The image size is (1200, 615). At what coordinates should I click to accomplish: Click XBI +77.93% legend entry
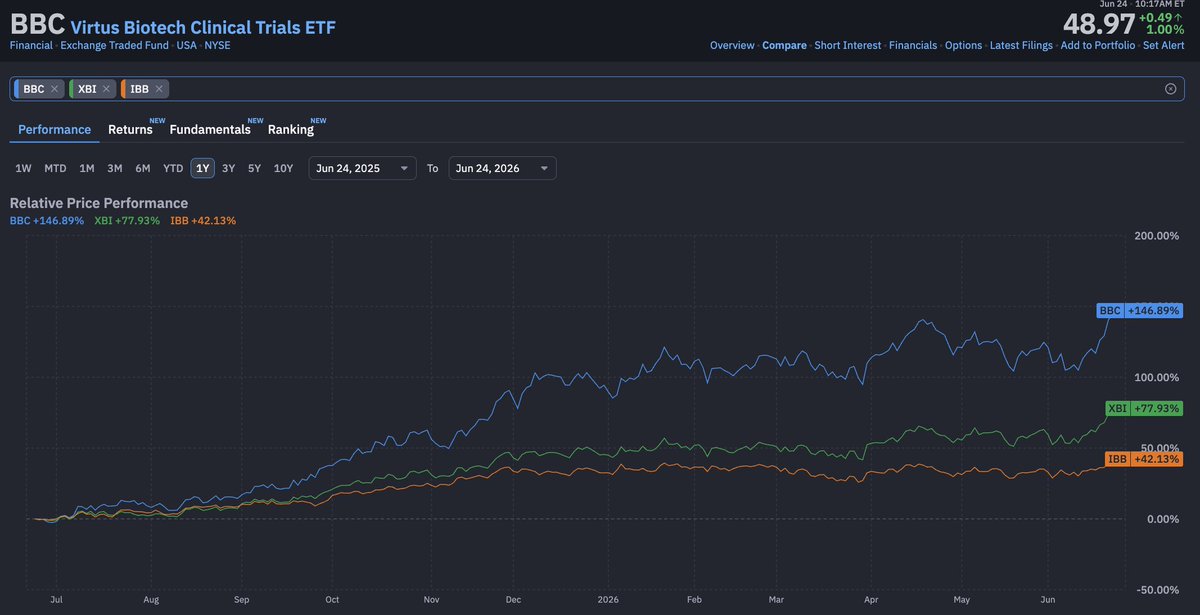(x=127, y=220)
